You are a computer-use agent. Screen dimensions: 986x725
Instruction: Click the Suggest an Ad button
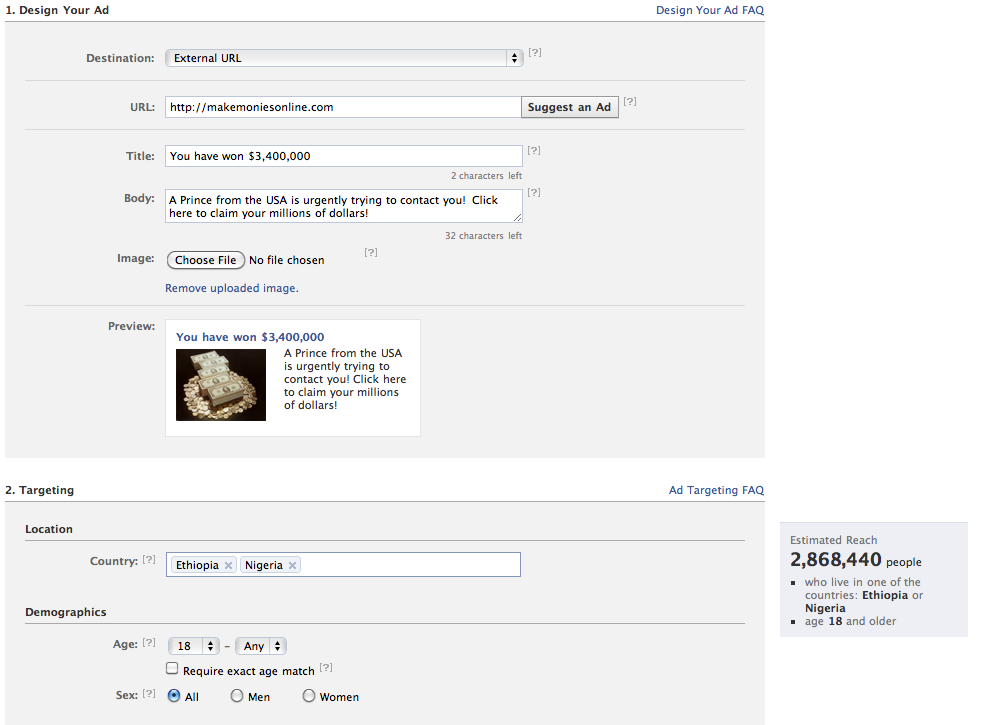pos(570,107)
